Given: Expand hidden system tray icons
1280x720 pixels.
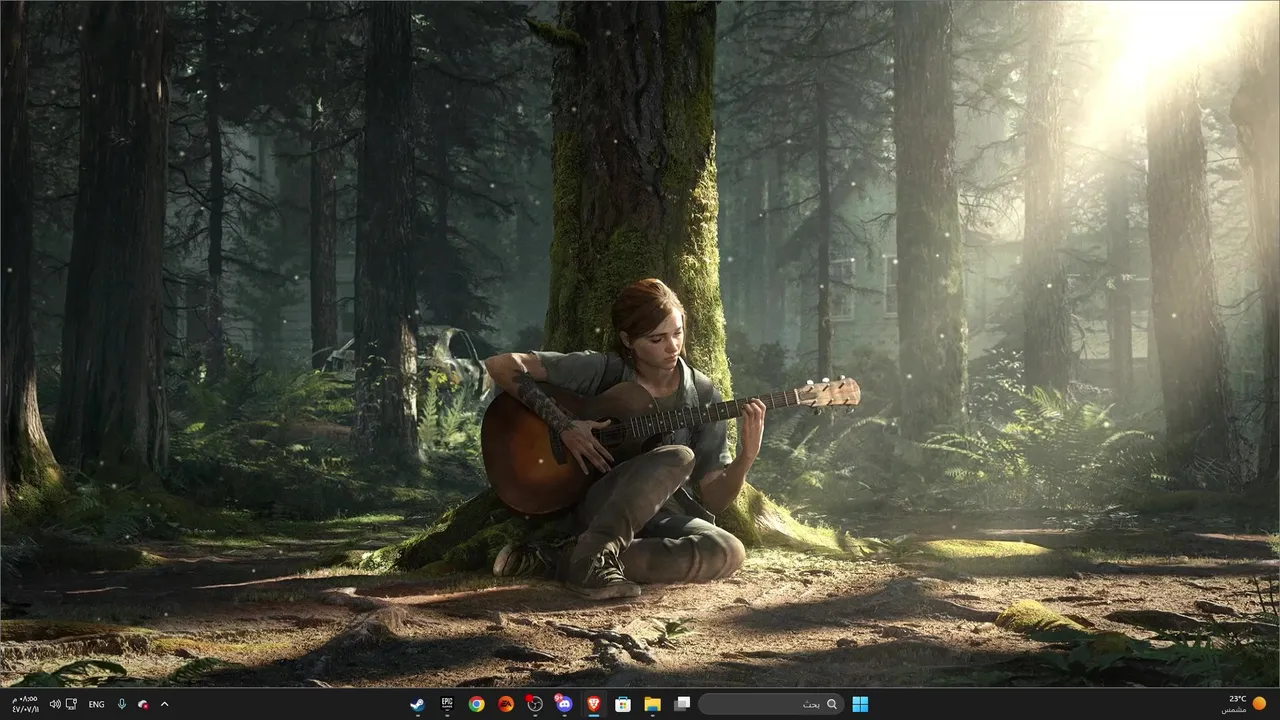Looking at the screenshot, I should [x=164, y=704].
